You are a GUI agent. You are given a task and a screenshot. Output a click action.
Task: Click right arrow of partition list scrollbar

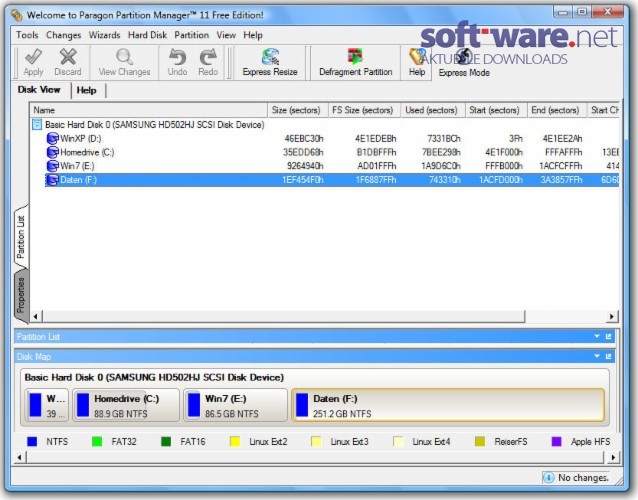(612, 317)
